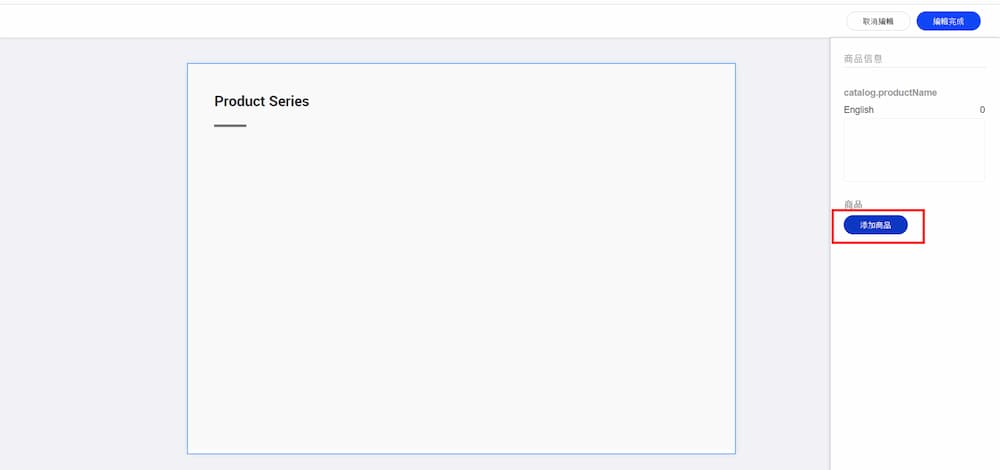Screen dimensions: 1000x470
Task: Click gray canvas strip below the product block
Action: (460, 462)
